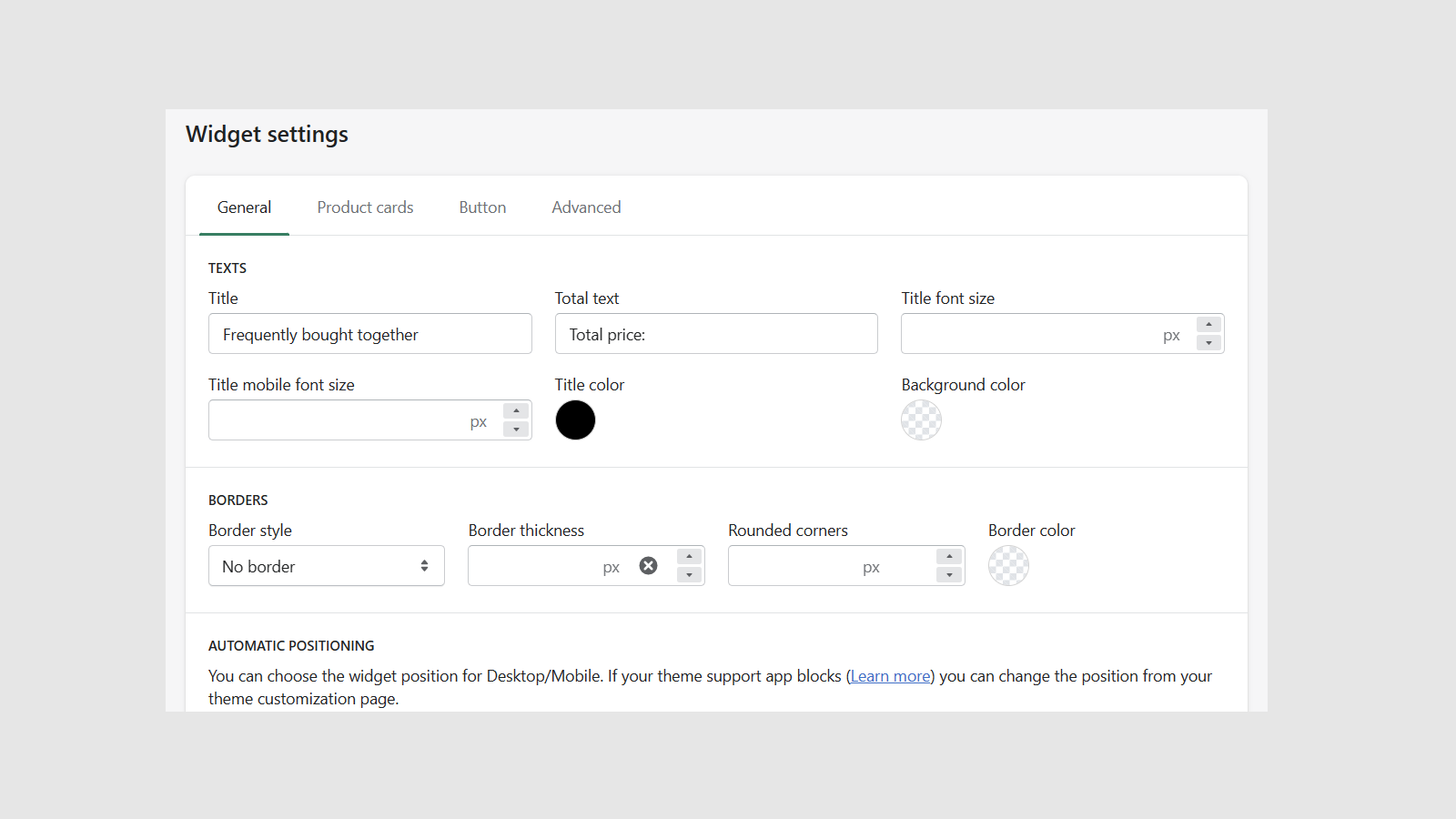Clear the Border thickness value using the X icon
Viewport: 1456px width, 819px height.
[648, 565]
